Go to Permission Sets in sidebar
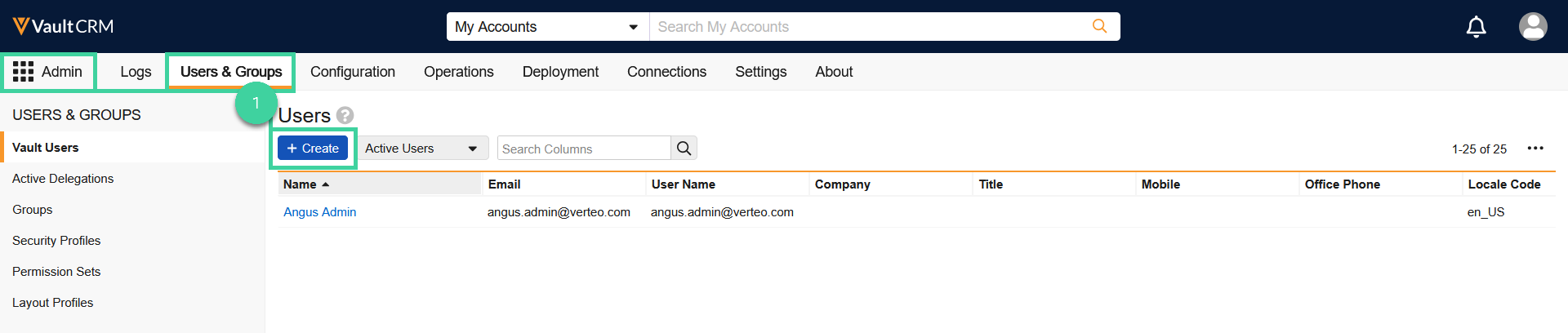This screenshot has height=333, width=1568. [x=56, y=272]
